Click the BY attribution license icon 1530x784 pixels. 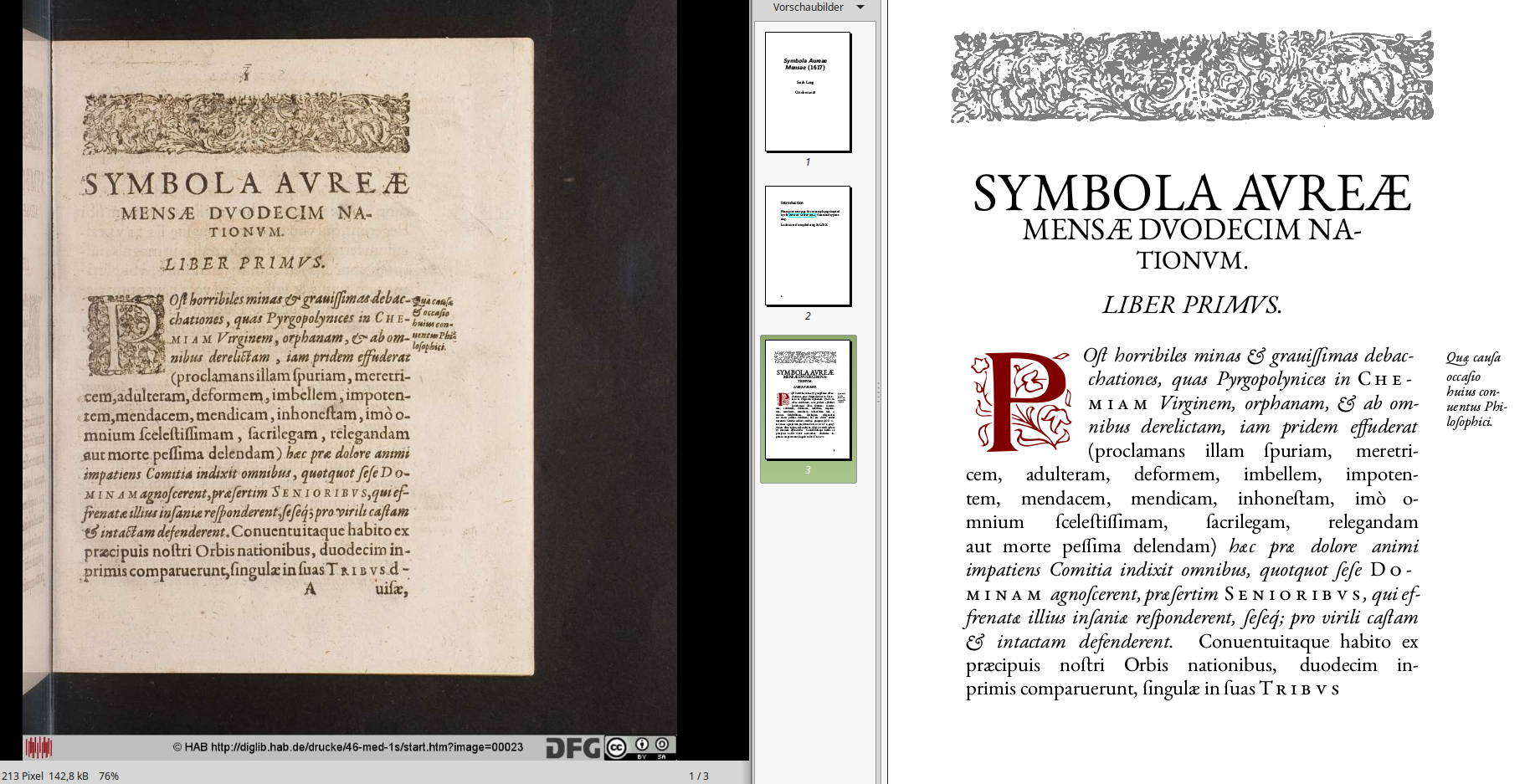coord(641,745)
